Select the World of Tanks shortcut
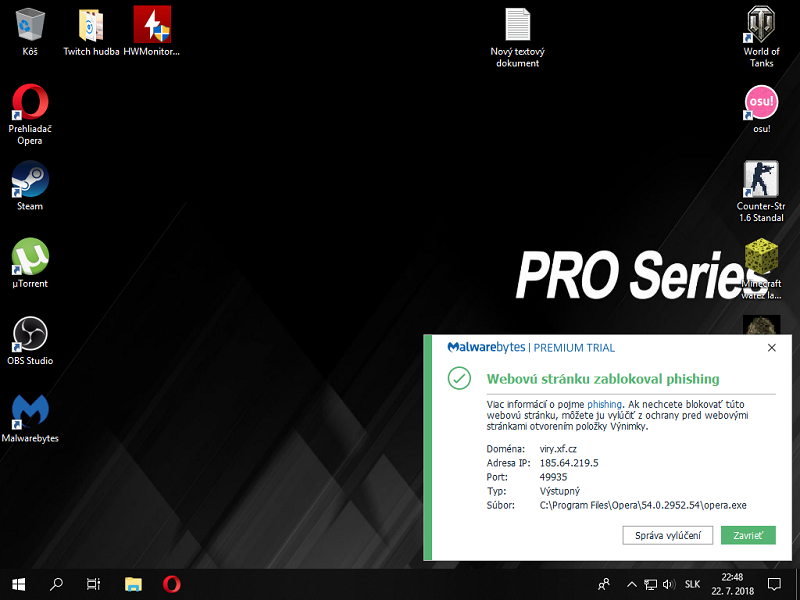The width and height of the screenshot is (800, 600). [761, 37]
